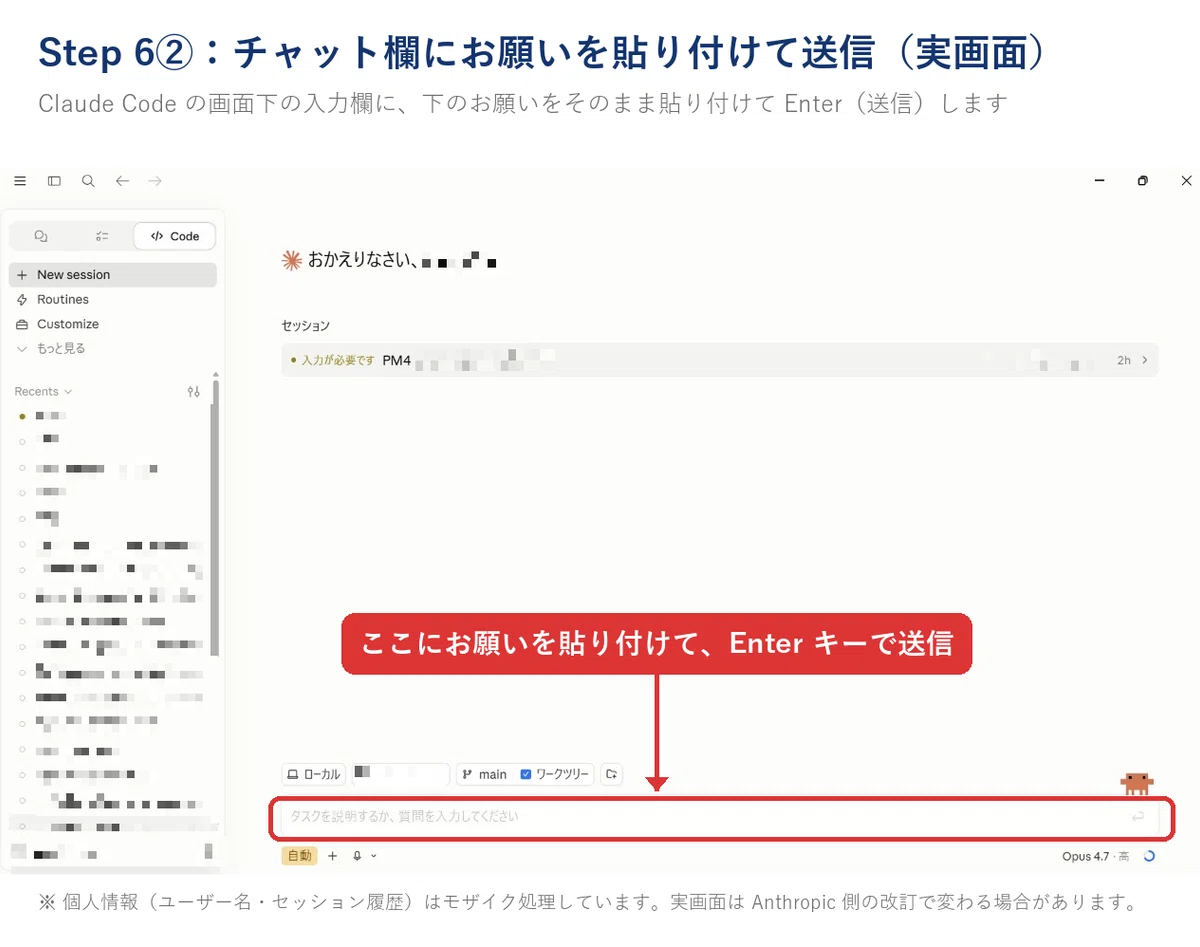
Task: Click the plus attach icon below input
Action: pos(333,856)
